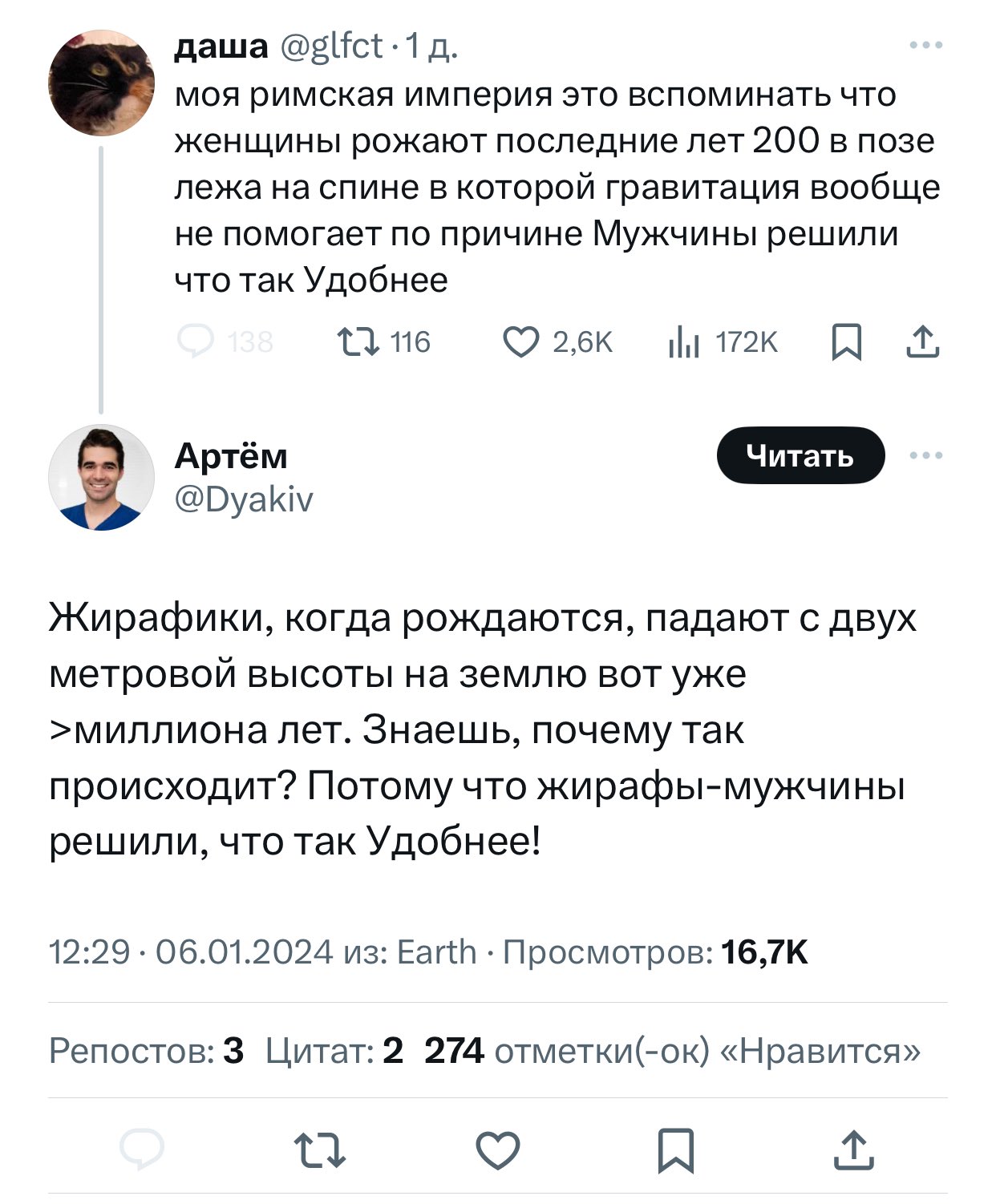Open даша's cat profile picture
Image resolution: width=996 pixels, height=1204 pixels.
click(101, 83)
